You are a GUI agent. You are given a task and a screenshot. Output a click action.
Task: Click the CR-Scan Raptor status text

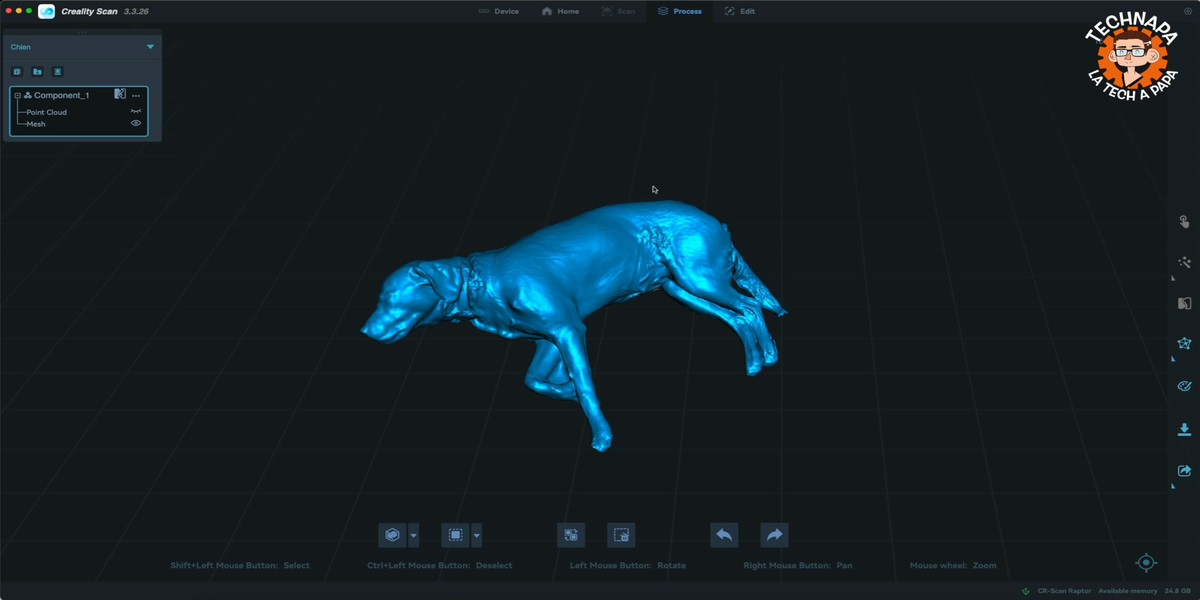pos(1064,591)
